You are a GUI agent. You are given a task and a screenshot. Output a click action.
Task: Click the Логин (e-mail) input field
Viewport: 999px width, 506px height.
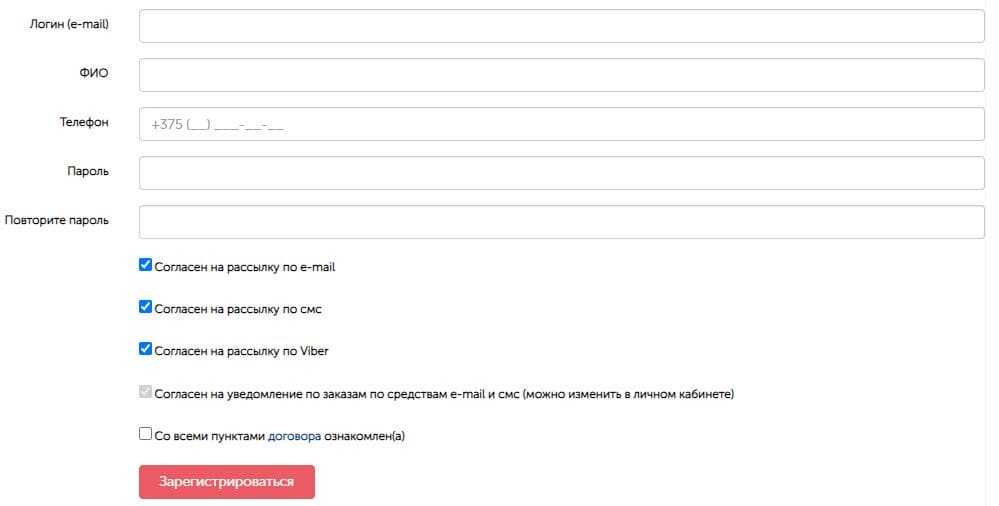pyautogui.click(x=561, y=26)
